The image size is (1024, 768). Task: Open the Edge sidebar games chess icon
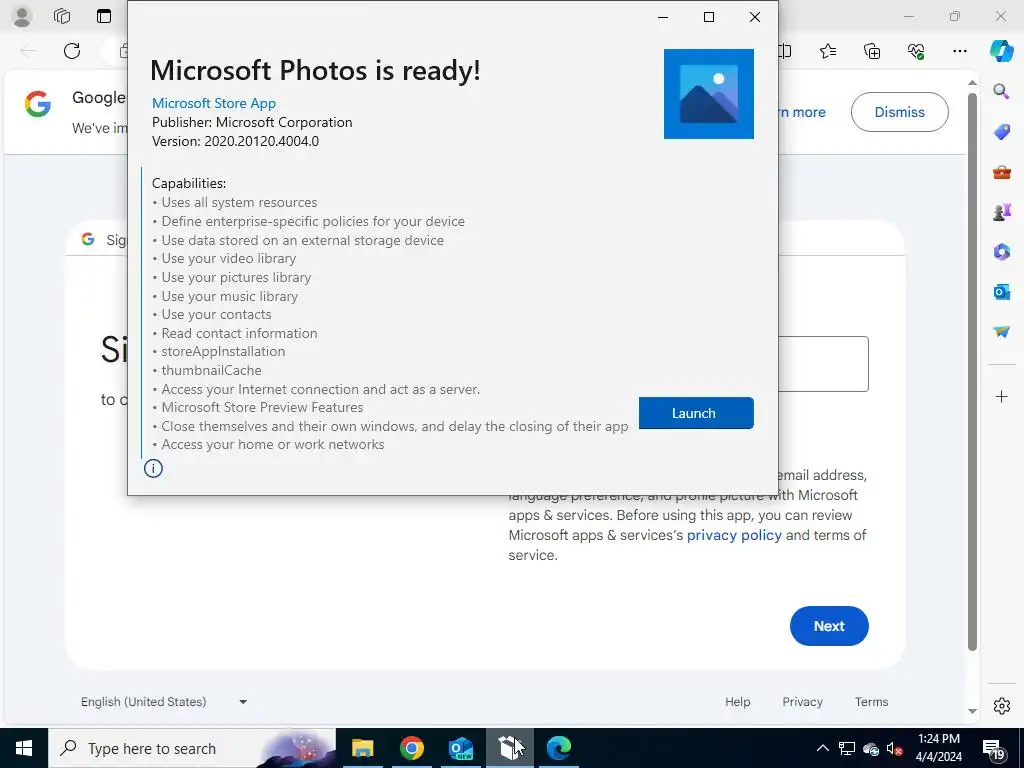point(1001,212)
